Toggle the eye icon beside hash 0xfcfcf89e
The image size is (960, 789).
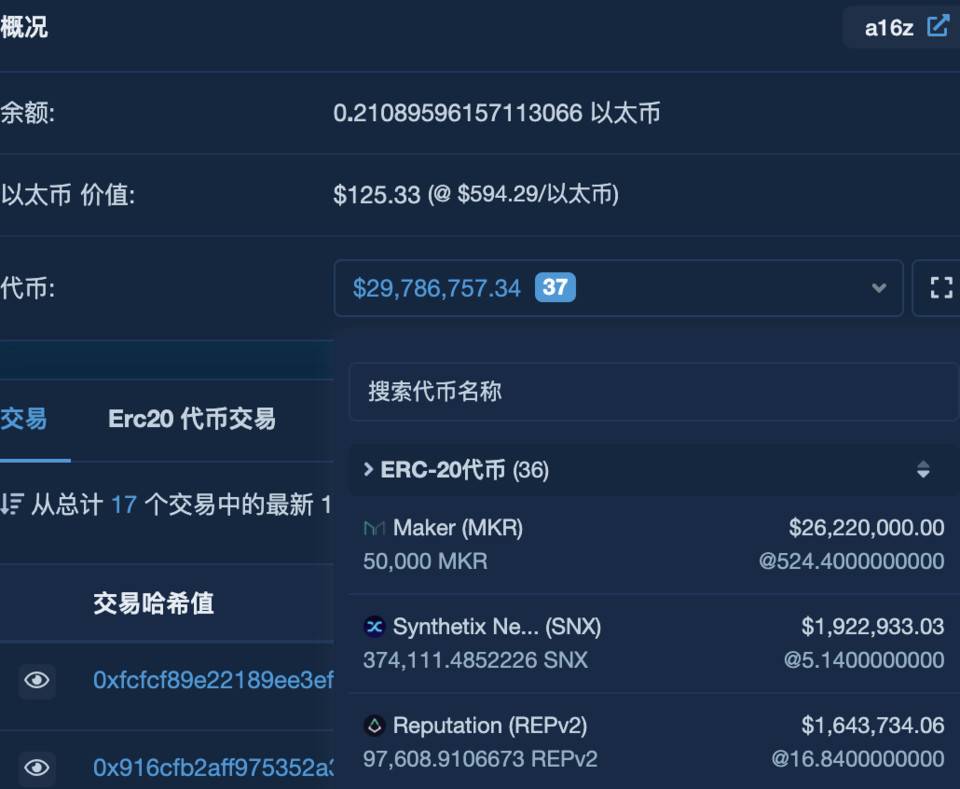click(37, 681)
